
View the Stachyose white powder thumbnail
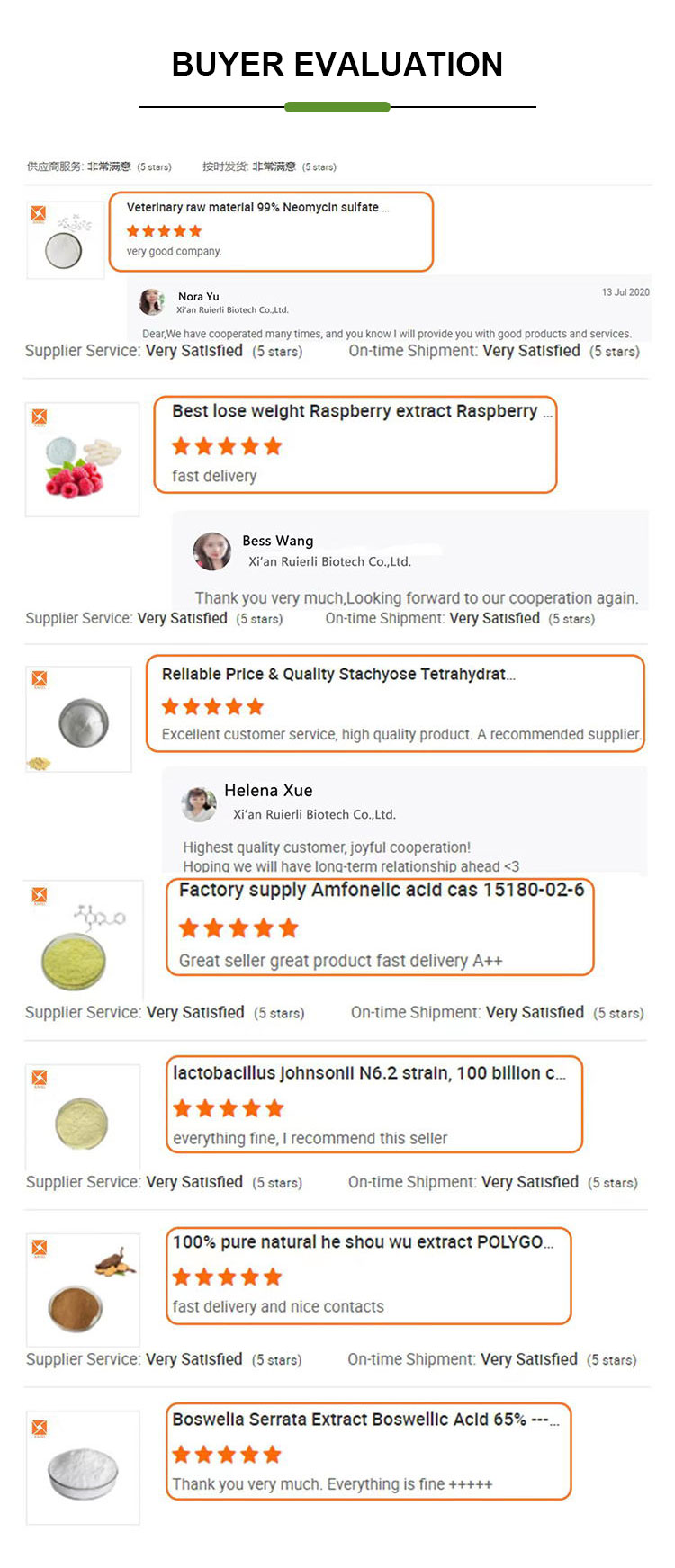[x=83, y=721]
